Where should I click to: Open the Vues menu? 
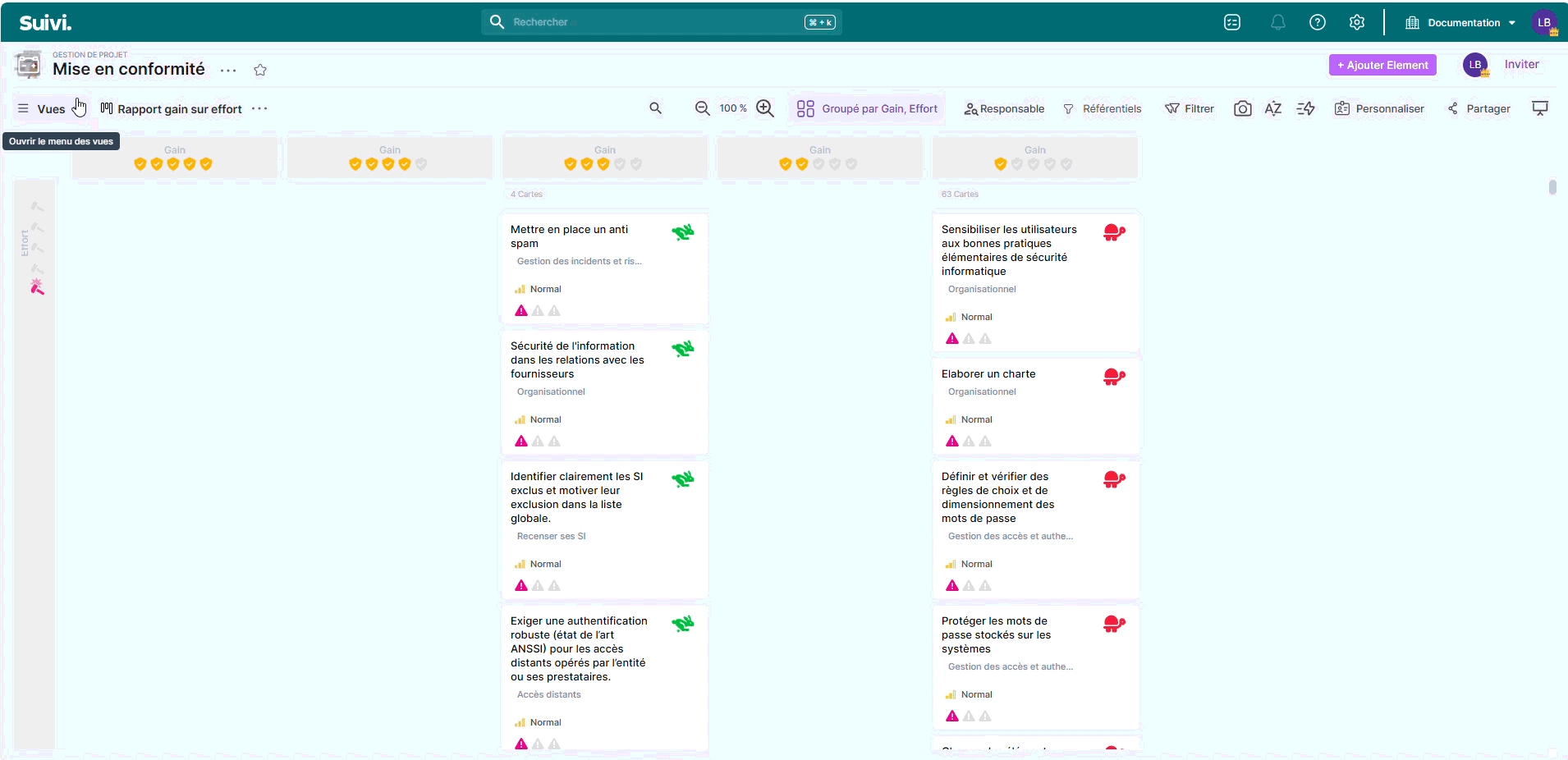(x=42, y=108)
